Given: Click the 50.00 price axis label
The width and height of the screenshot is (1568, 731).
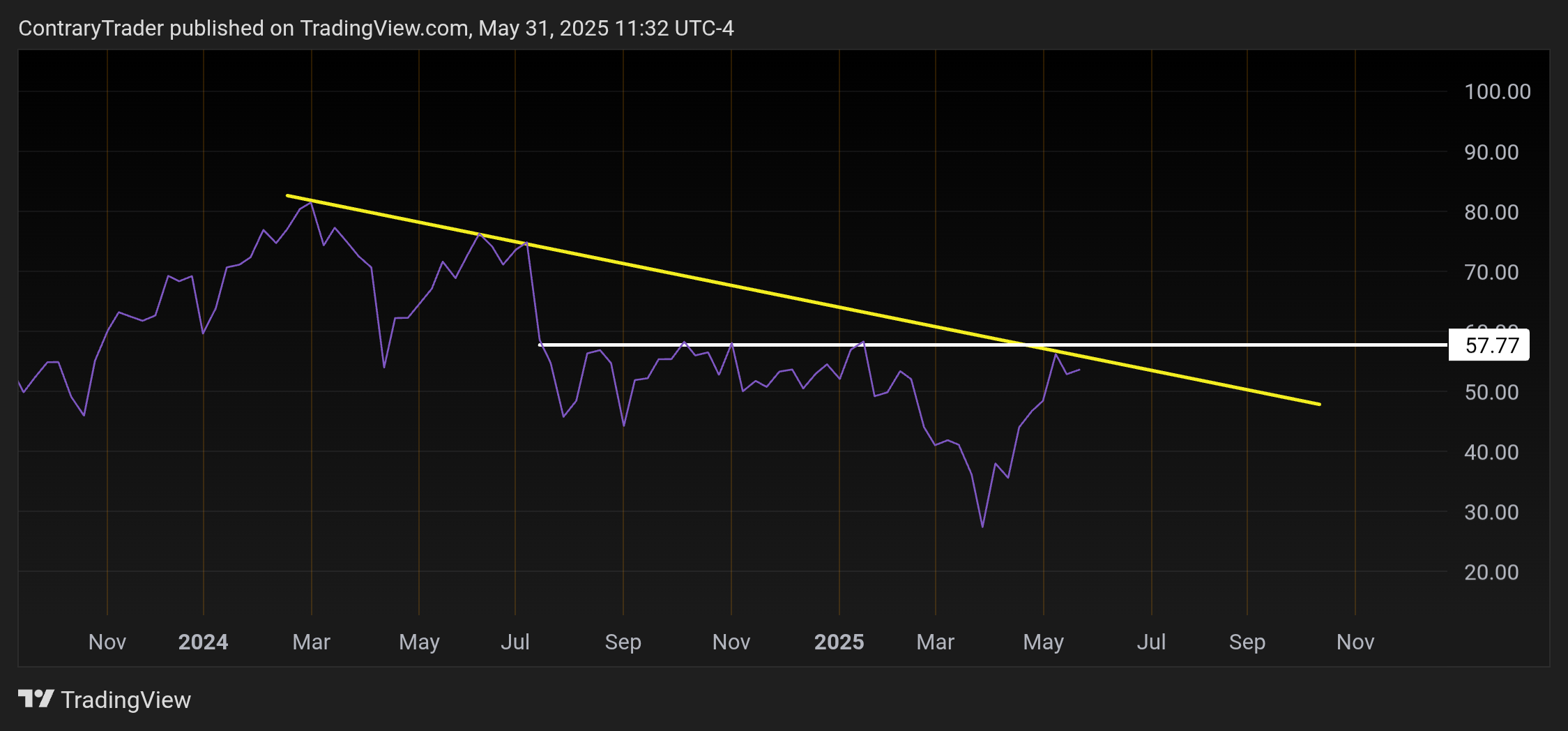Looking at the screenshot, I should tap(1491, 392).
